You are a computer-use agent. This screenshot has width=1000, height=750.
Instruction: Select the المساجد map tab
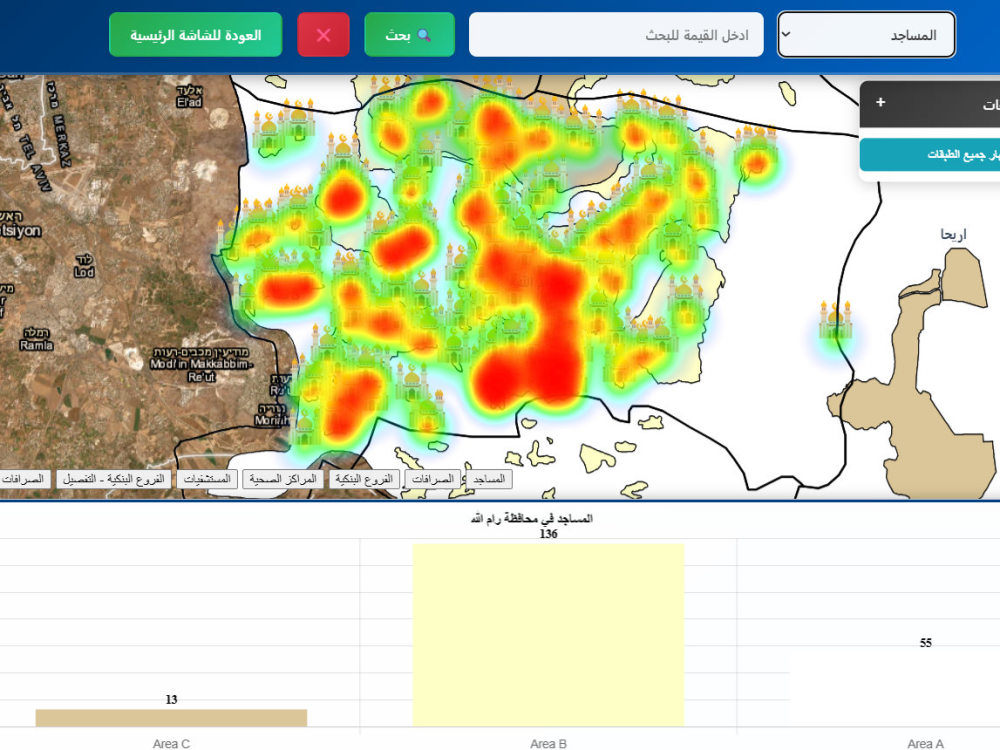[489, 478]
